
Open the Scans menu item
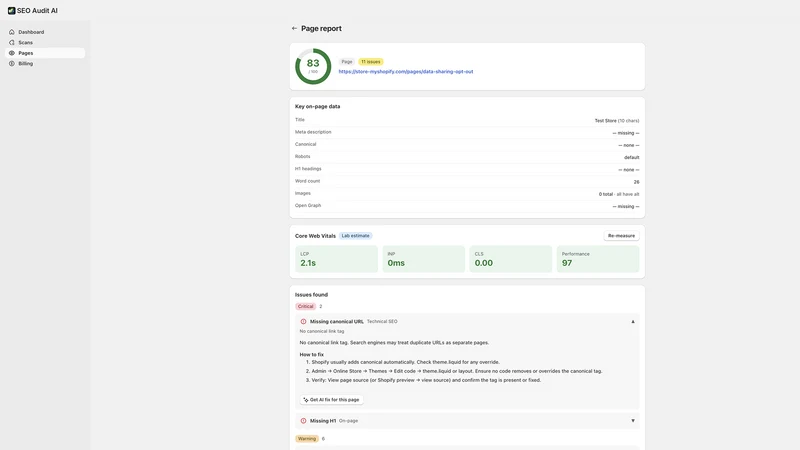click(x=45, y=42)
